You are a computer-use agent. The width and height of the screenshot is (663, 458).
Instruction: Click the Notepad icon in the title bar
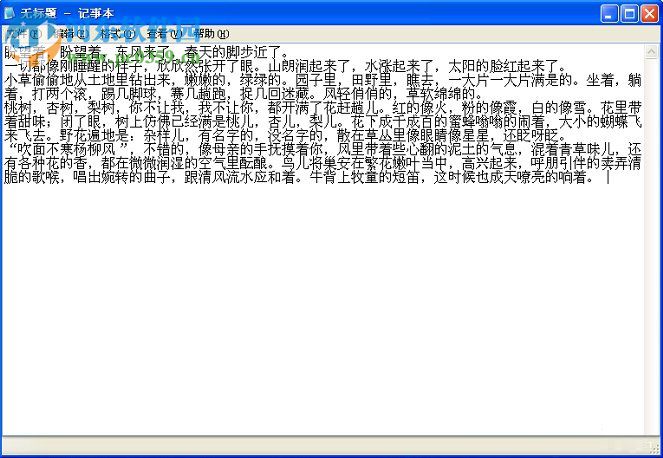click(x=9, y=13)
